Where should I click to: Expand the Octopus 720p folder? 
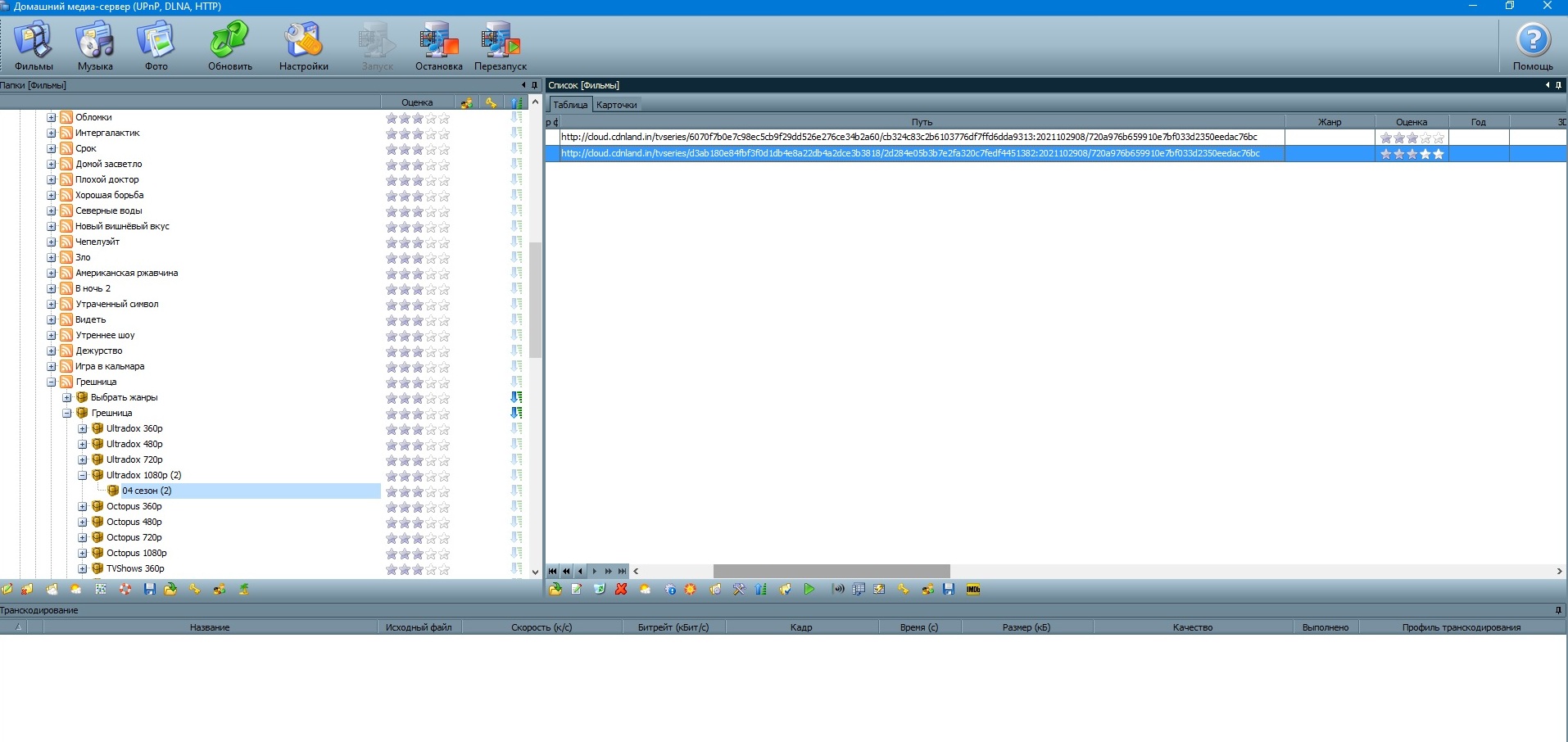(83, 537)
